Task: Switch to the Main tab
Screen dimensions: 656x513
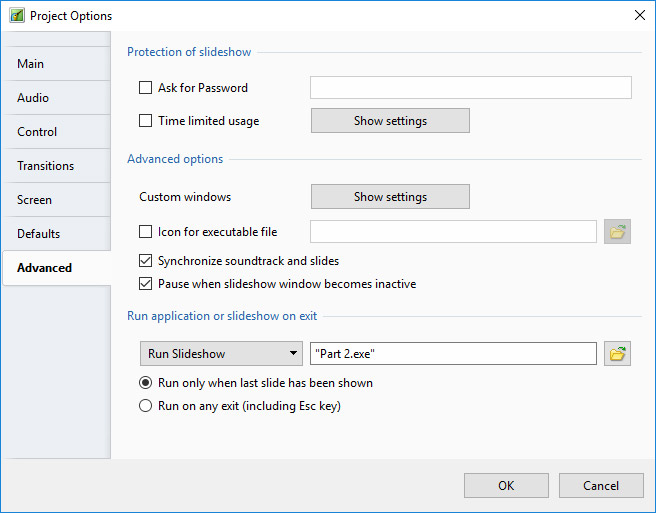Action: point(56,64)
